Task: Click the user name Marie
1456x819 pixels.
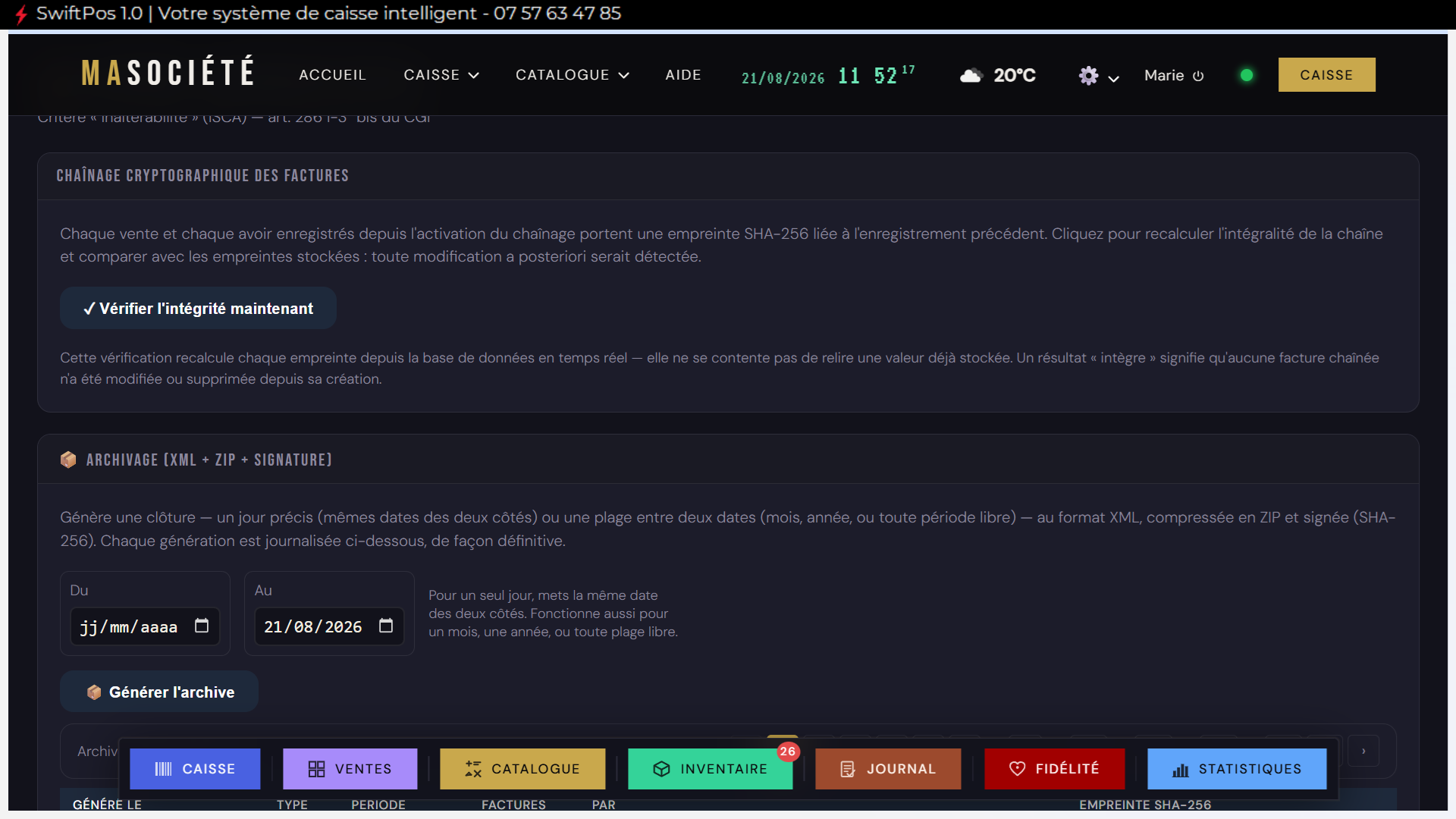Action: (x=1164, y=75)
